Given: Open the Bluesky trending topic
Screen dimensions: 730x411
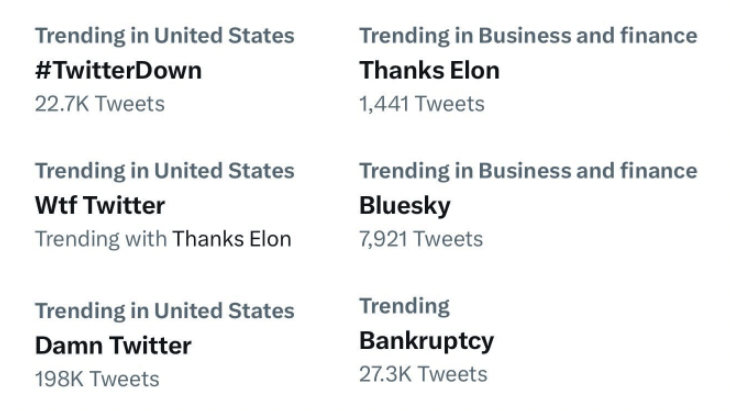Looking at the screenshot, I should [405, 206].
